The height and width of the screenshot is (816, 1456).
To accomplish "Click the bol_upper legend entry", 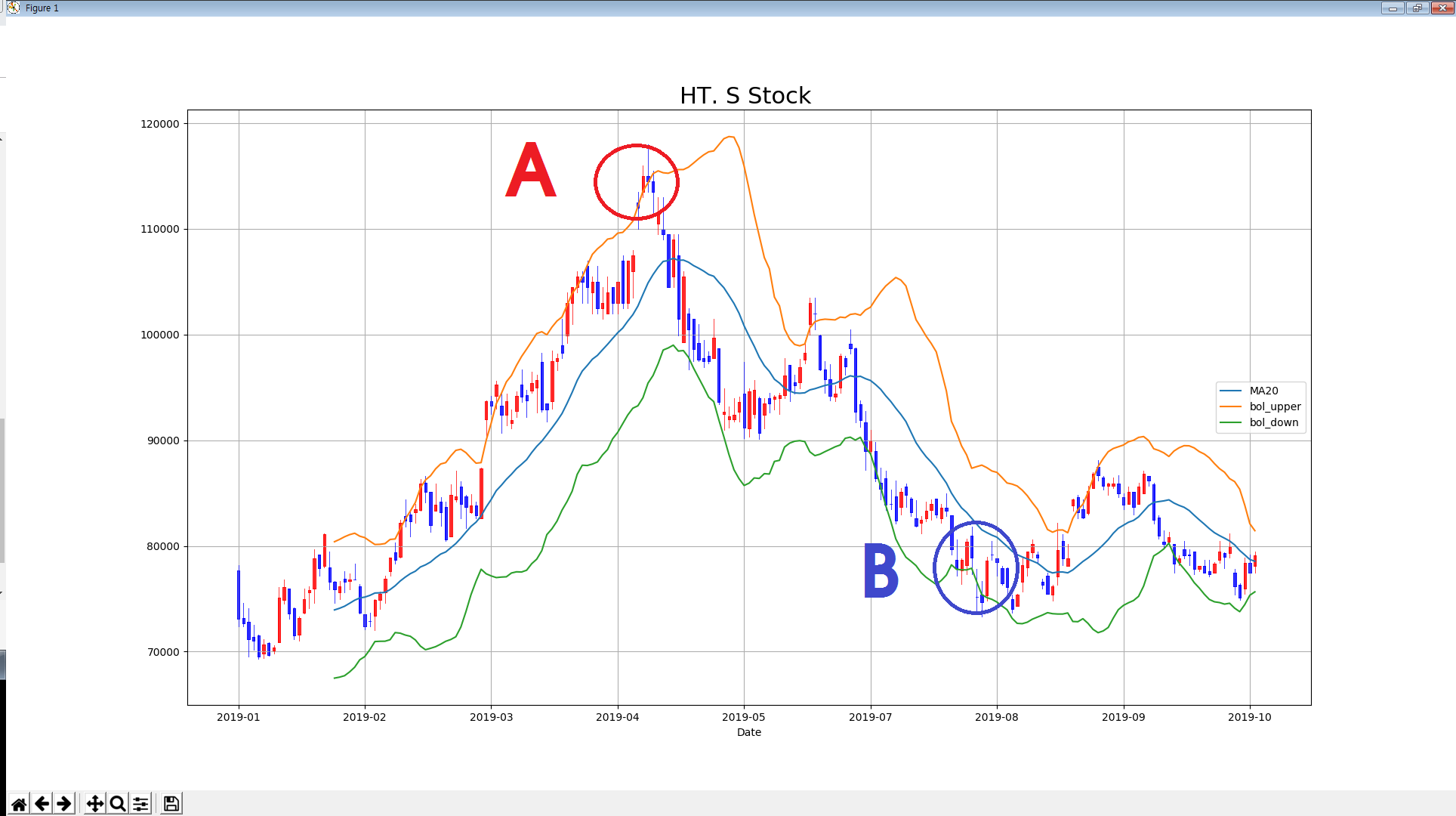I will pyautogui.click(x=1275, y=406).
